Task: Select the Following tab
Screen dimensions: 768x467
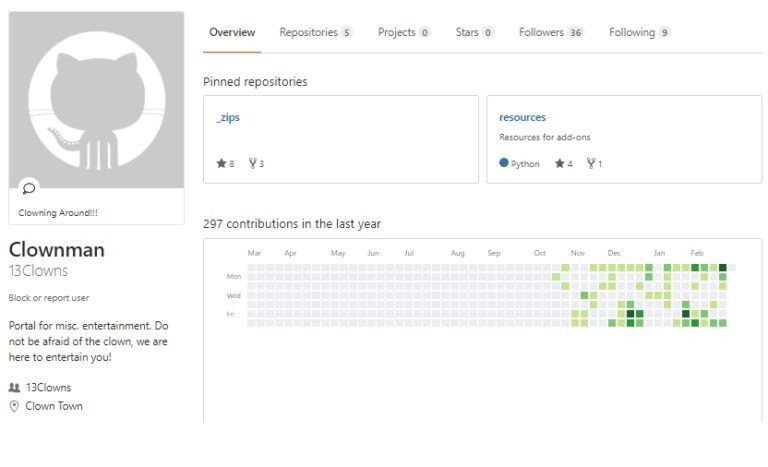Action: [639, 33]
